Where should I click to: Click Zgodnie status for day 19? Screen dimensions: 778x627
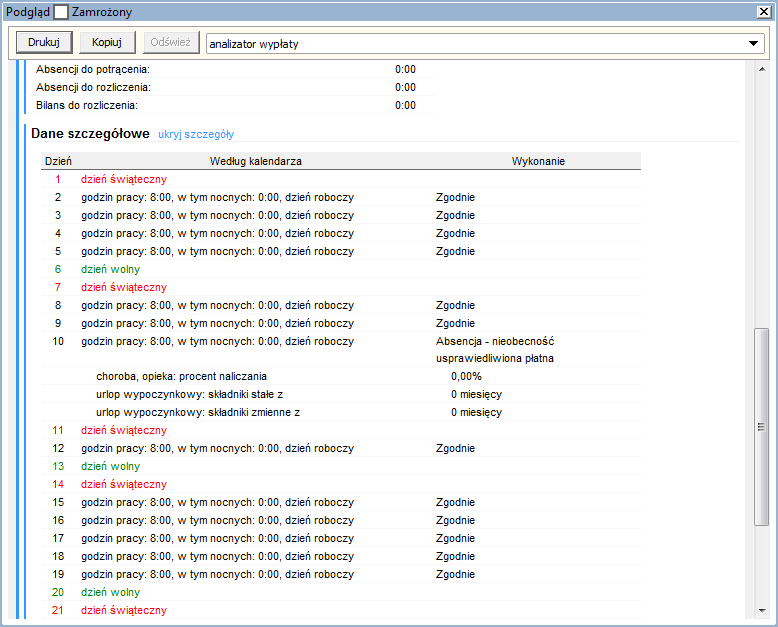tap(455, 574)
